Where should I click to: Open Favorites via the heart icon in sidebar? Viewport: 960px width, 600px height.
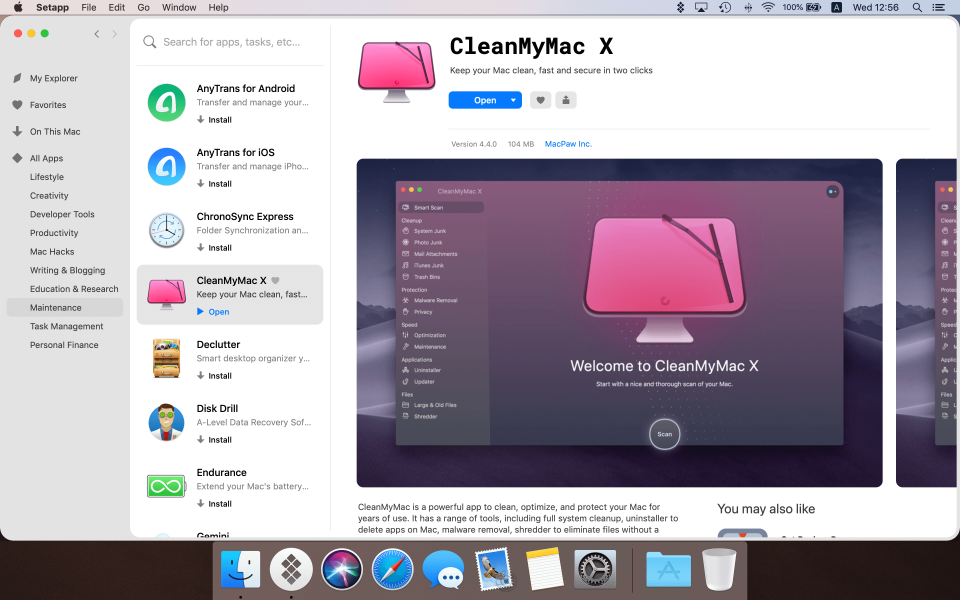tap(19, 104)
